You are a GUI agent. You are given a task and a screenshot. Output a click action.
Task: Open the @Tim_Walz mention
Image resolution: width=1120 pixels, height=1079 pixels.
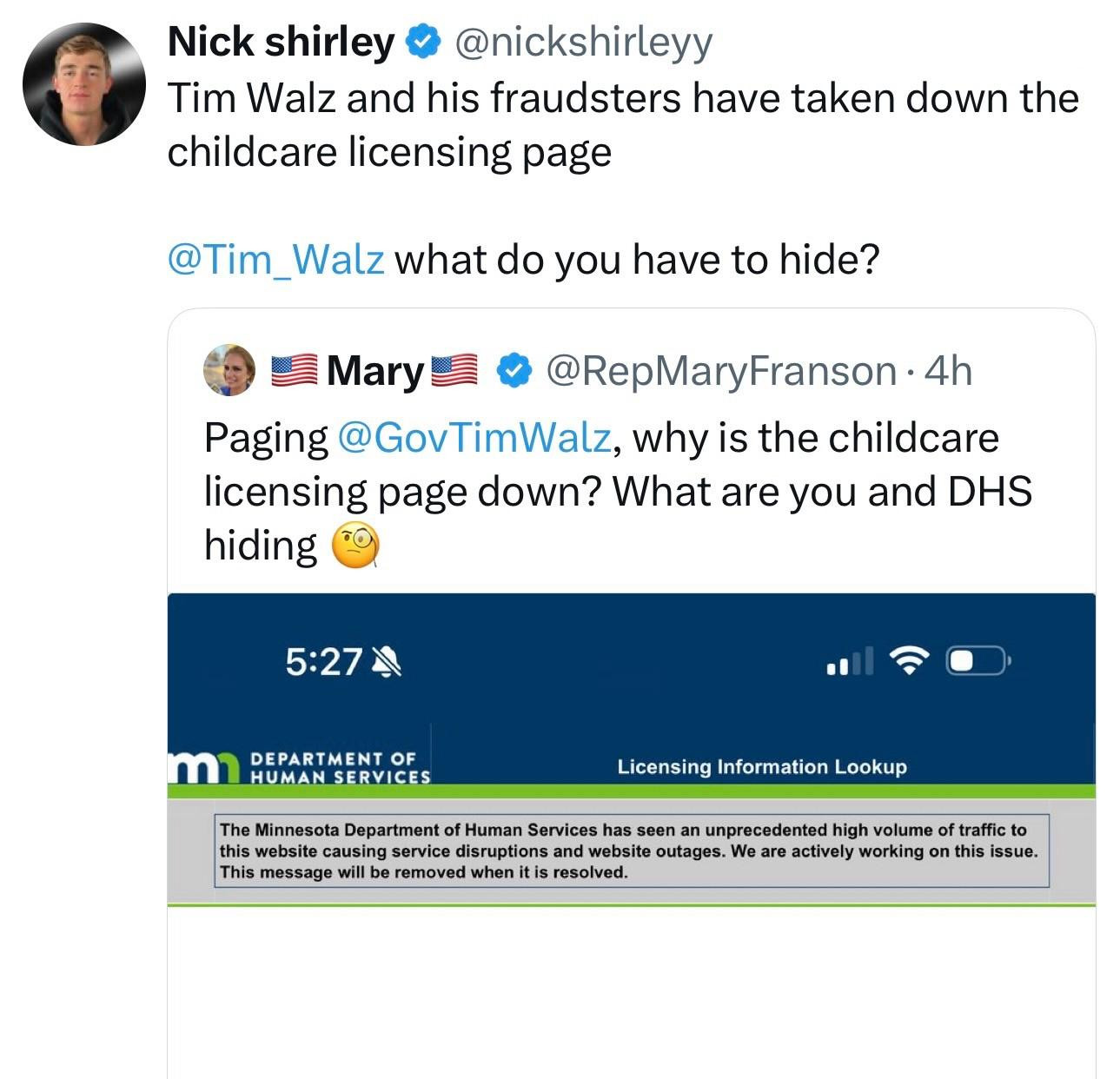[275, 259]
